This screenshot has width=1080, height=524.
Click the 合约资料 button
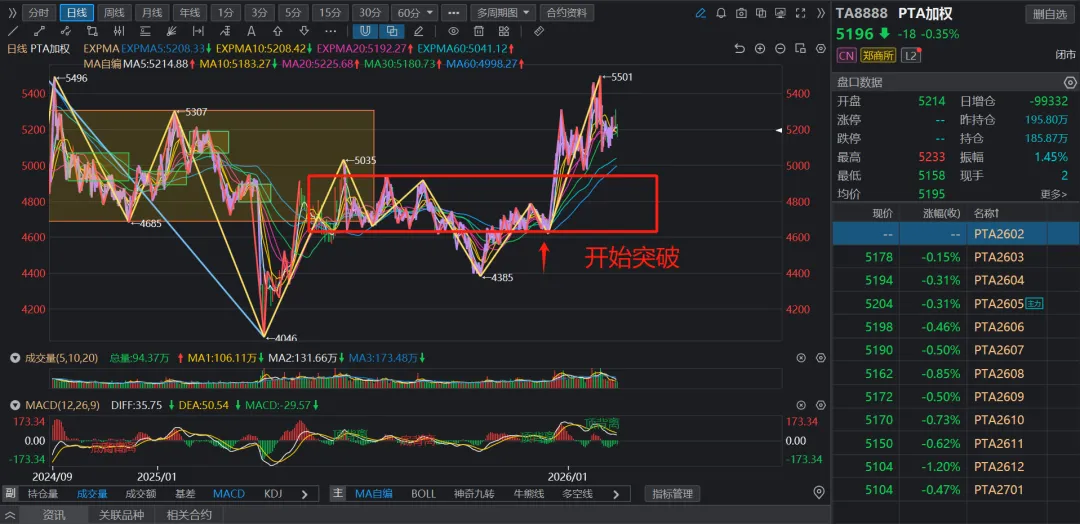[x=567, y=12]
